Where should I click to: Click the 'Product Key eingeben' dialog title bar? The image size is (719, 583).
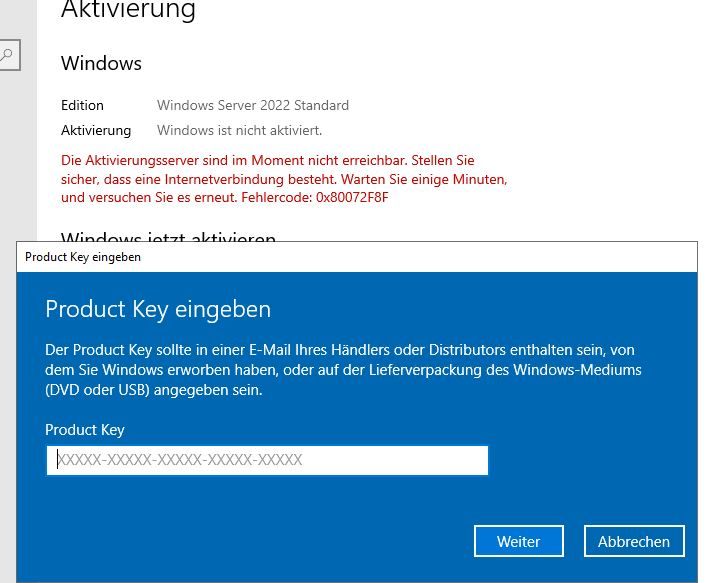pyautogui.click(x=357, y=257)
